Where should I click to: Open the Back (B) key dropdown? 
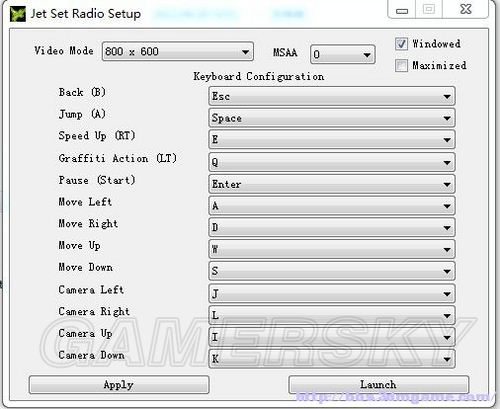pos(332,96)
